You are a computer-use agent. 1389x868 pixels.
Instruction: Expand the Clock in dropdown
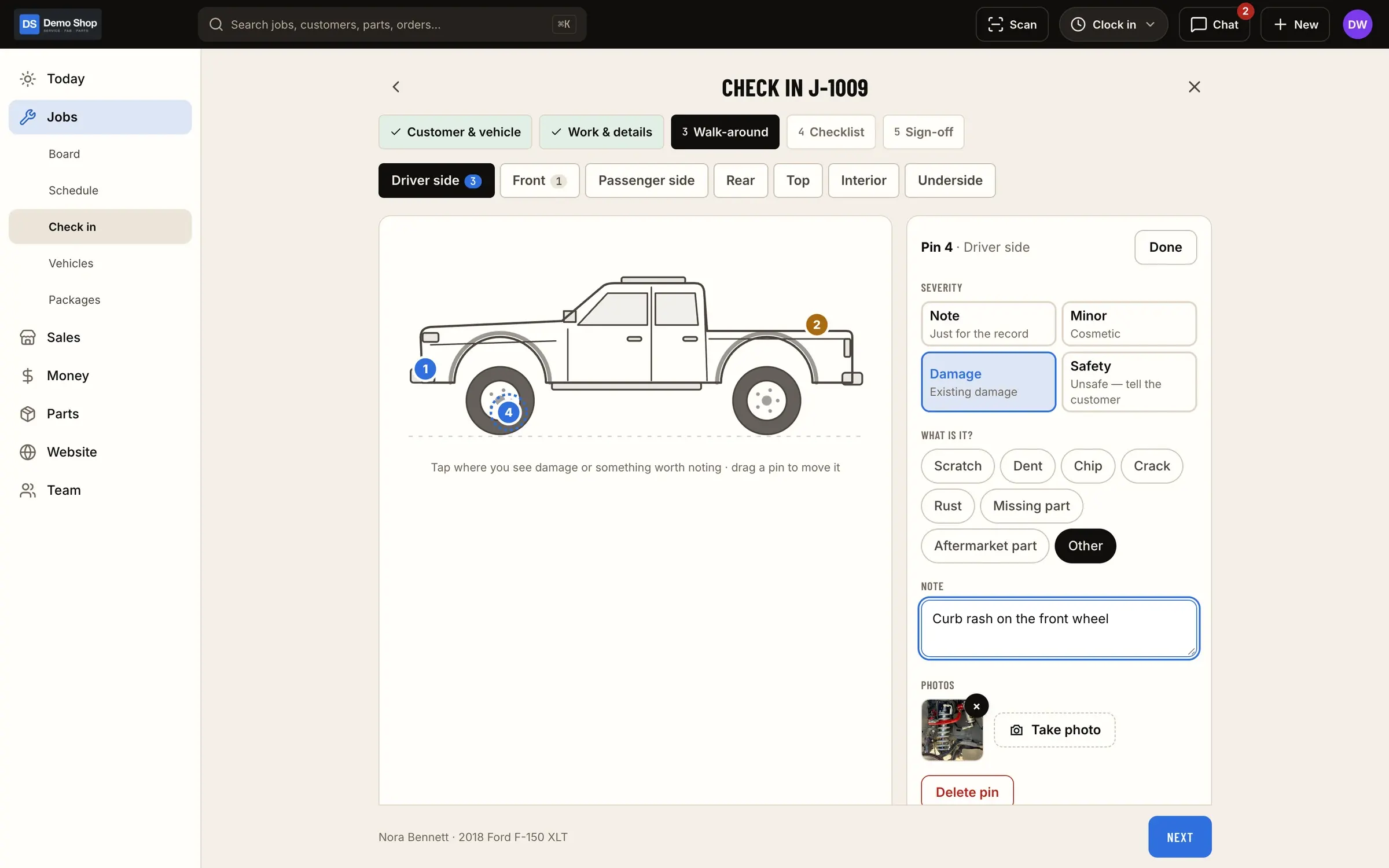1114,24
